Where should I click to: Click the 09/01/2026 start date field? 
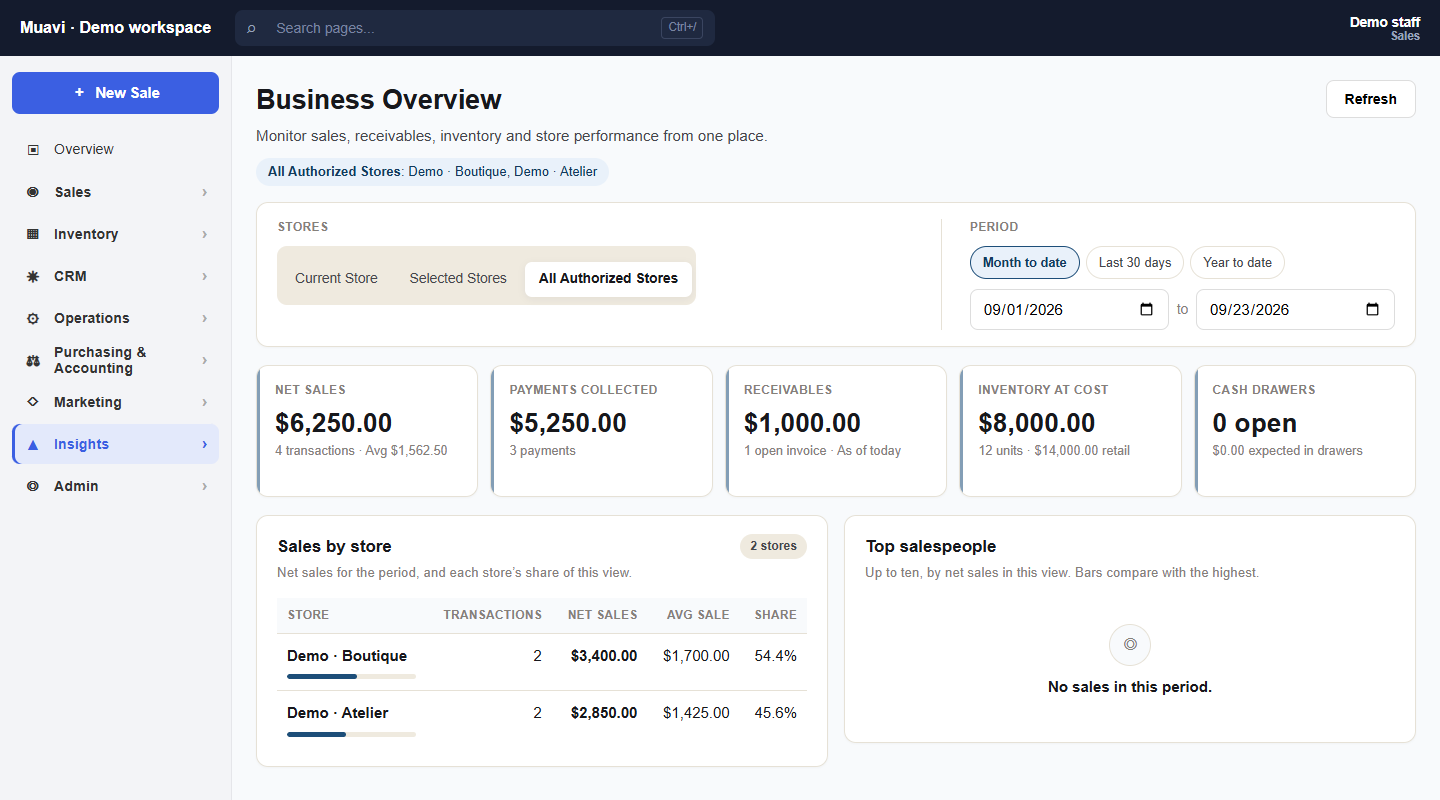coord(1069,309)
